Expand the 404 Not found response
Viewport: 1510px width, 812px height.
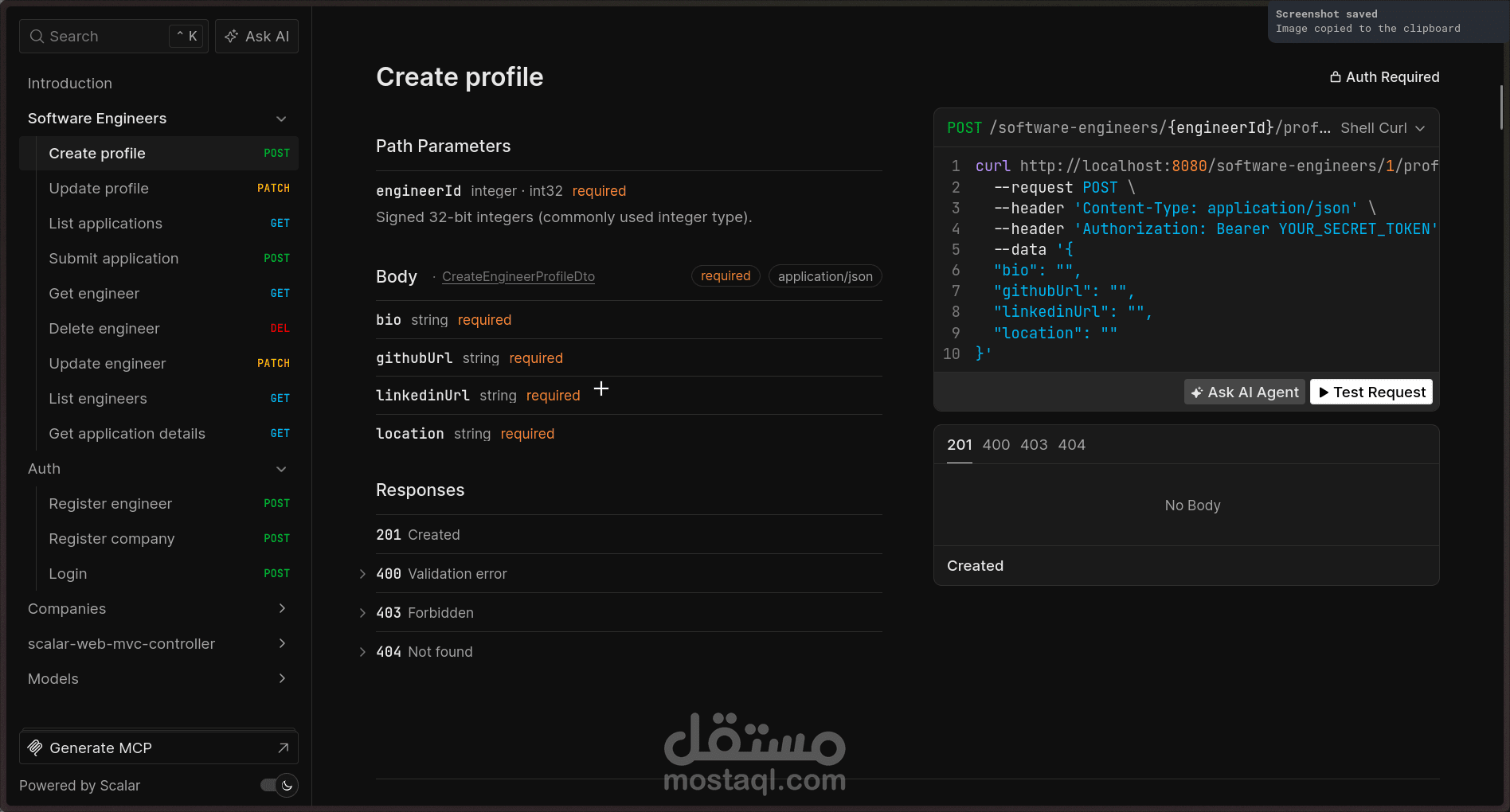[x=362, y=652]
